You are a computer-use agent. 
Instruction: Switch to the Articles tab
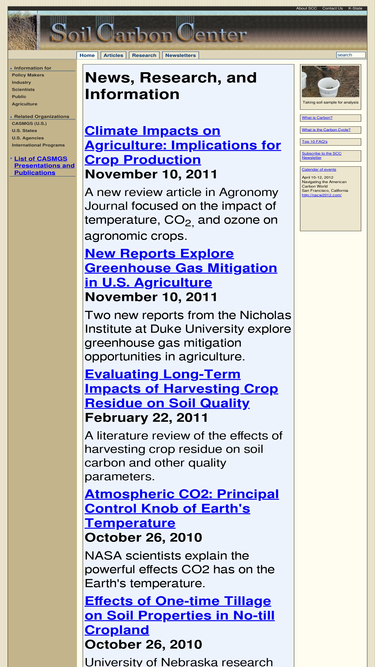[x=113, y=55]
